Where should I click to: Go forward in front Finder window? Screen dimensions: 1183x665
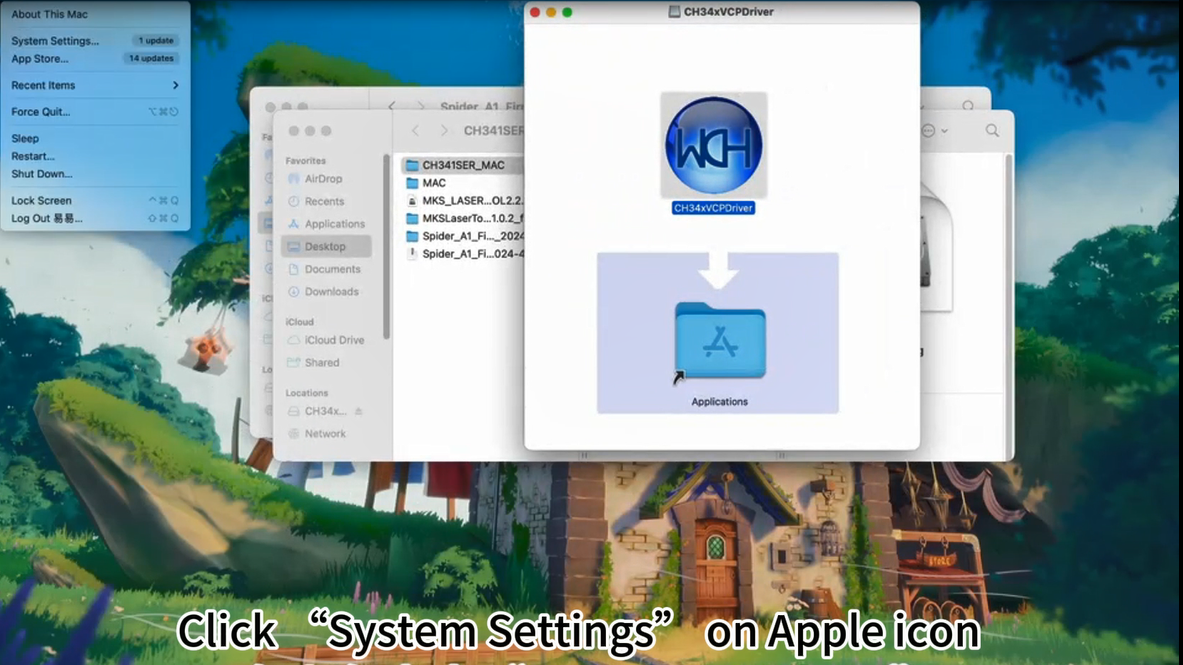(x=444, y=131)
